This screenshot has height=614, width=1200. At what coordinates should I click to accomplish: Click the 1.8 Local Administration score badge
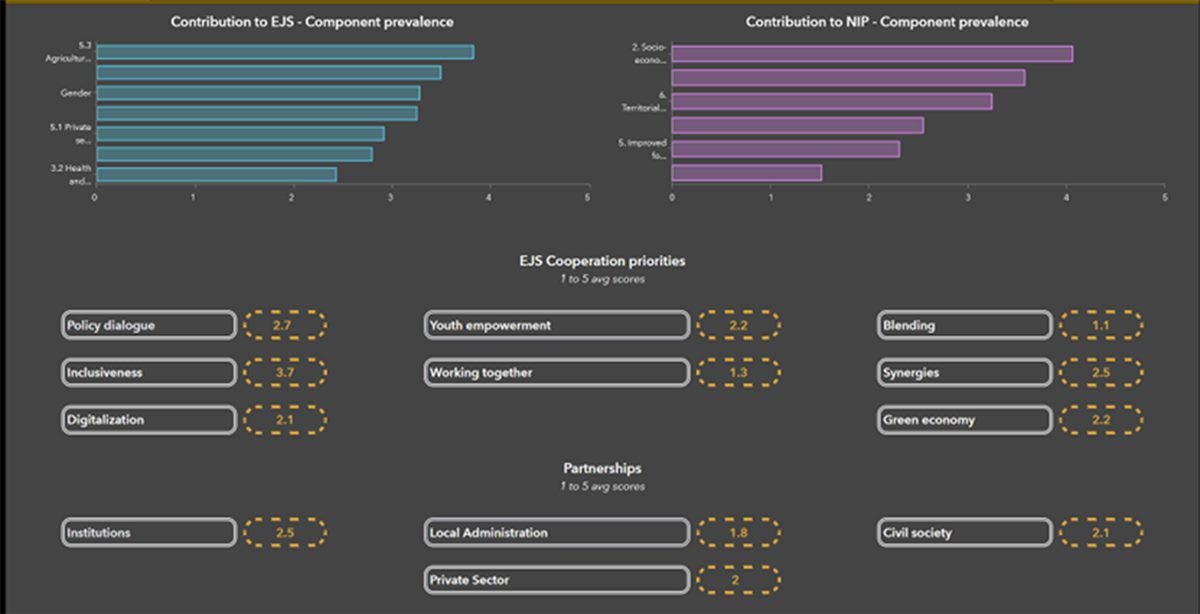tap(738, 532)
